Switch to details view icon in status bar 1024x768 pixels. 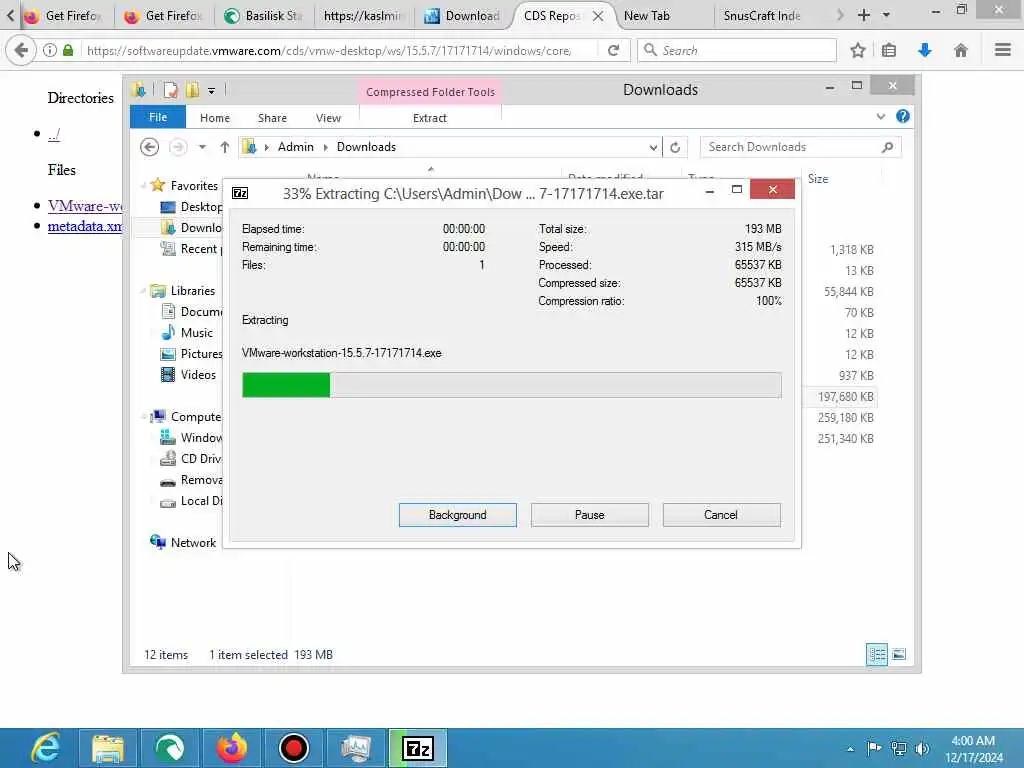(876, 654)
